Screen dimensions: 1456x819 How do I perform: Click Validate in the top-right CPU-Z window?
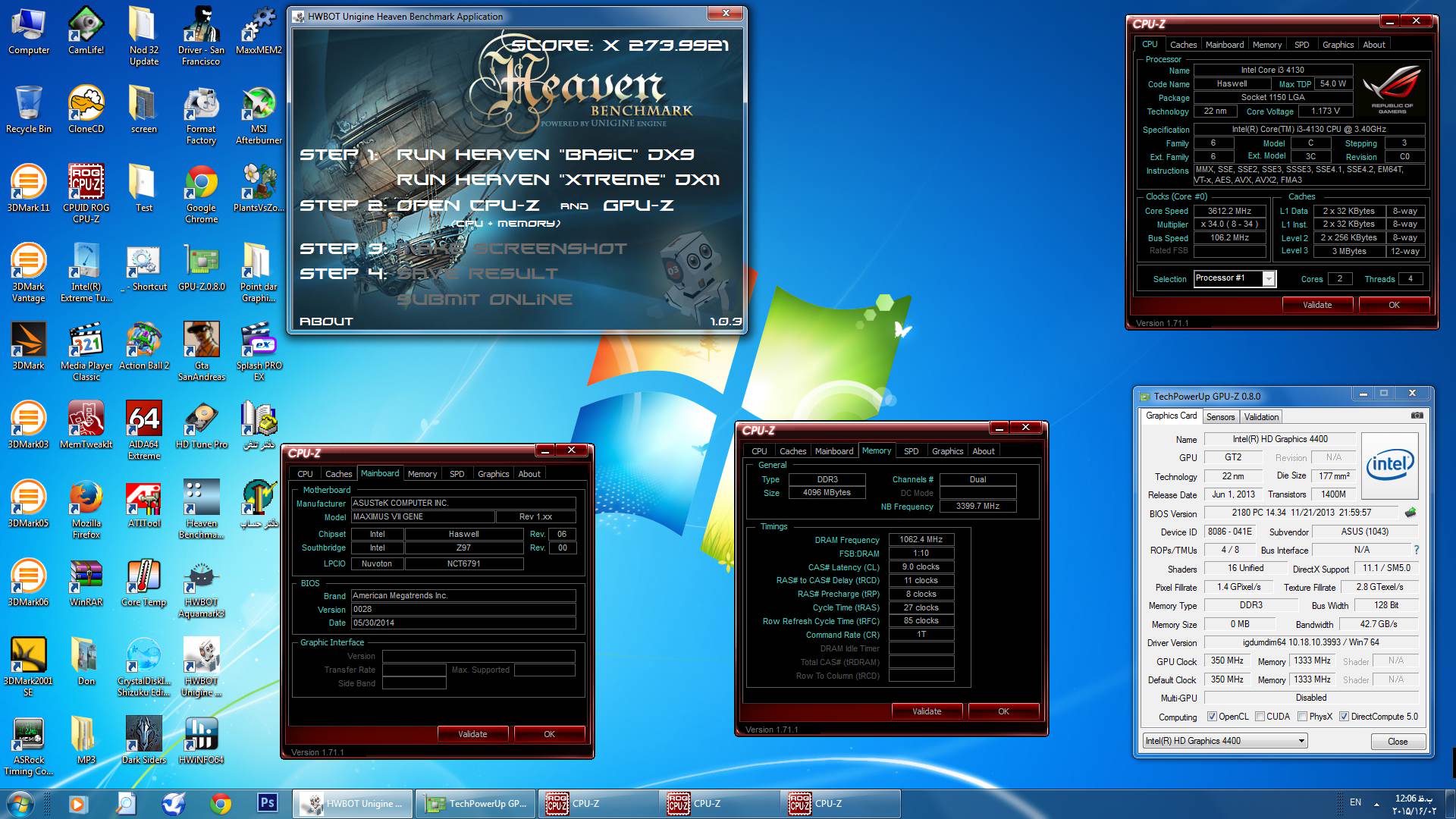point(1317,305)
